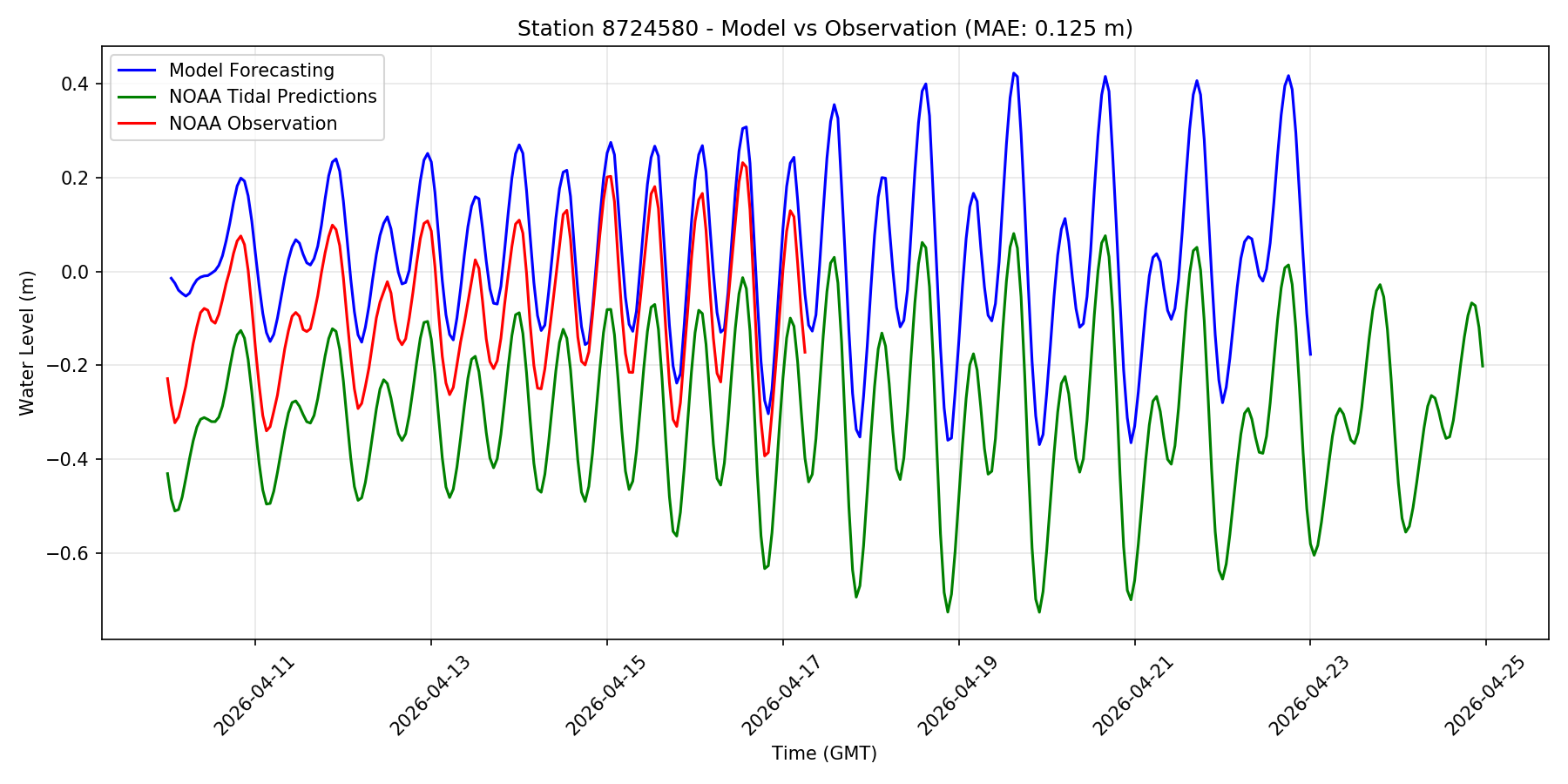This screenshot has width=1568, height=784.
Task: Click the 2026-04-19 date tick label
Action: (x=958, y=696)
